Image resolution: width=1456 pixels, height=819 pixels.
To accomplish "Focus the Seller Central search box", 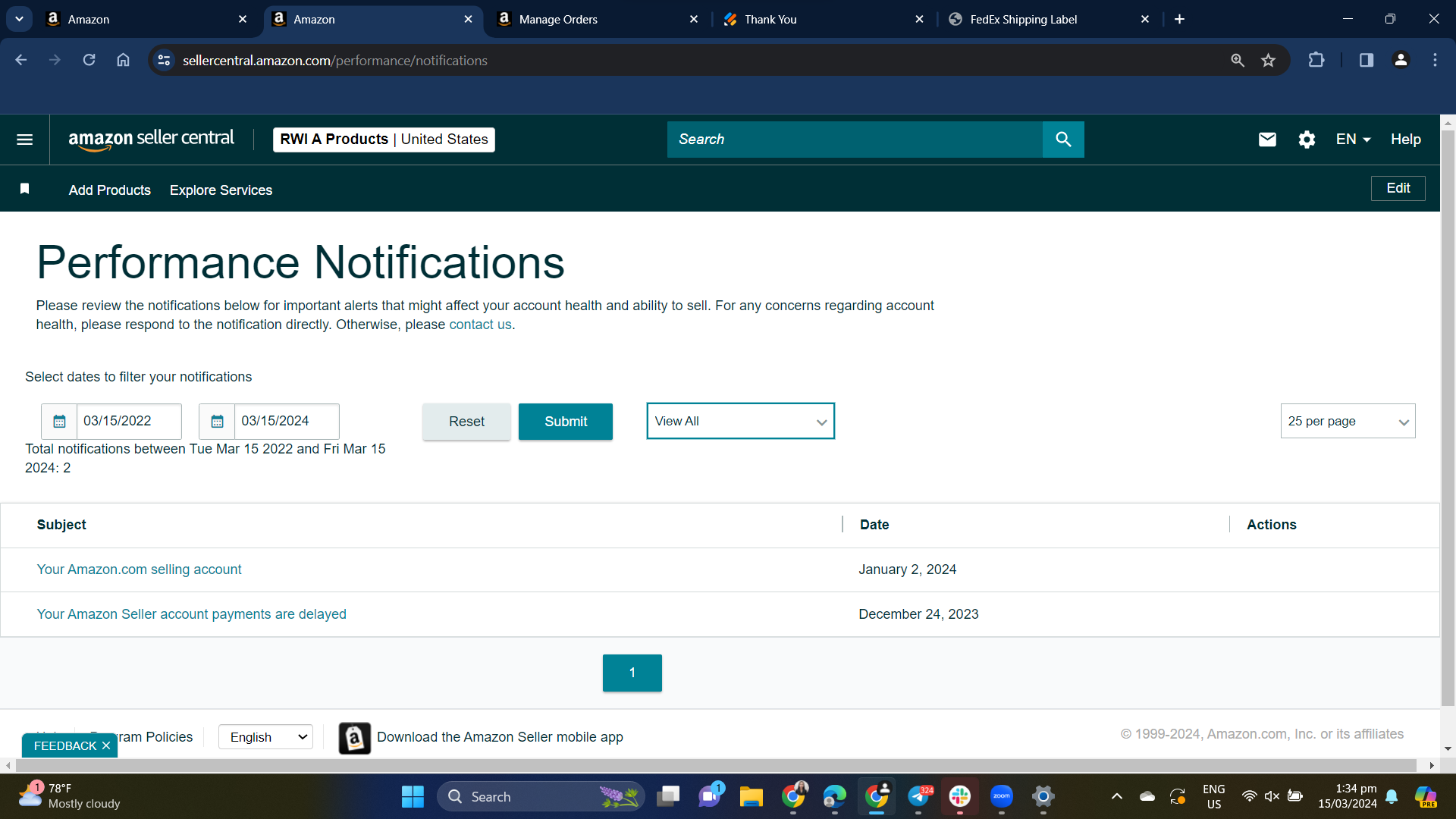I will pyautogui.click(x=855, y=140).
